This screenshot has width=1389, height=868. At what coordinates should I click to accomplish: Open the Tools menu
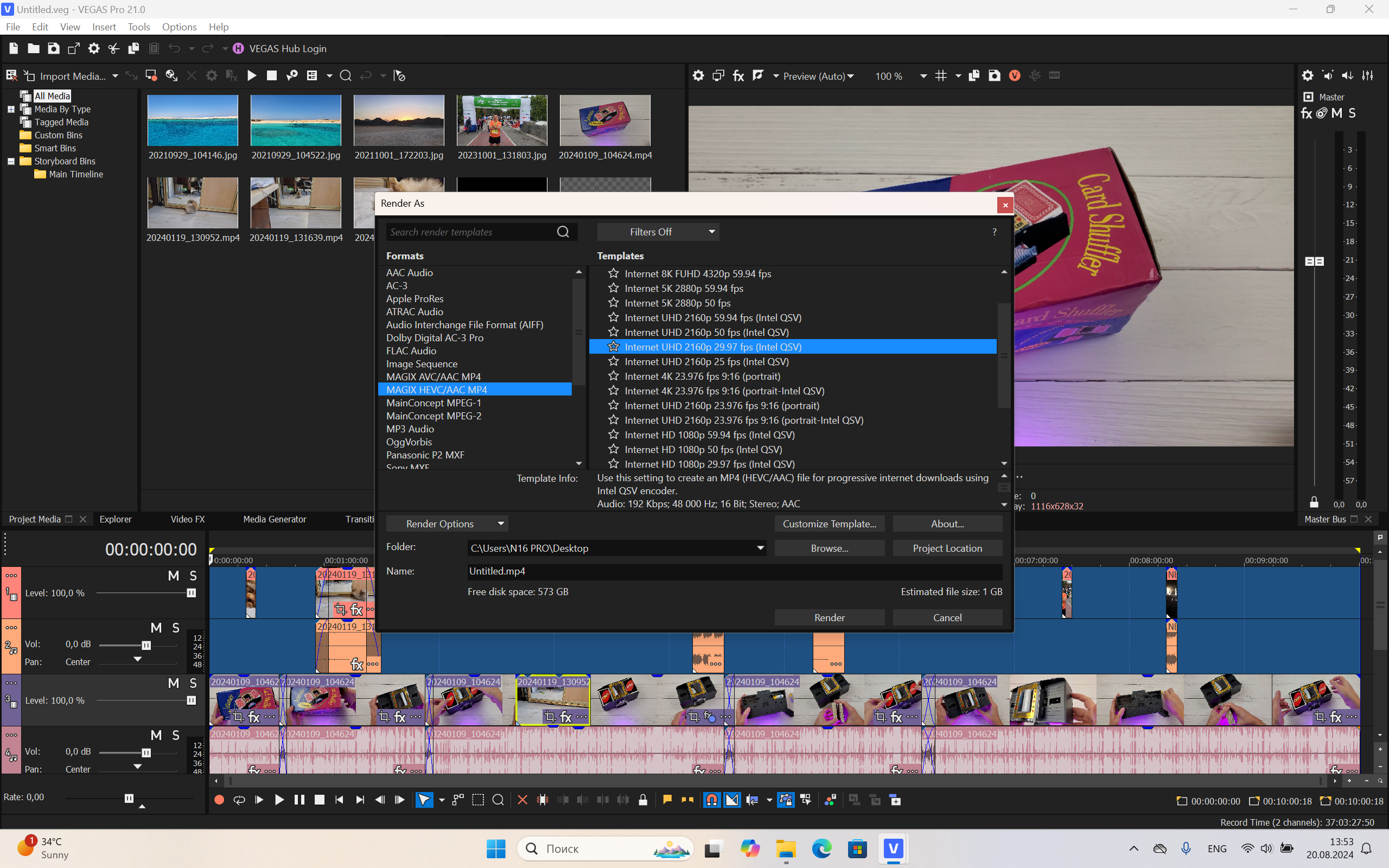[x=138, y=27]
